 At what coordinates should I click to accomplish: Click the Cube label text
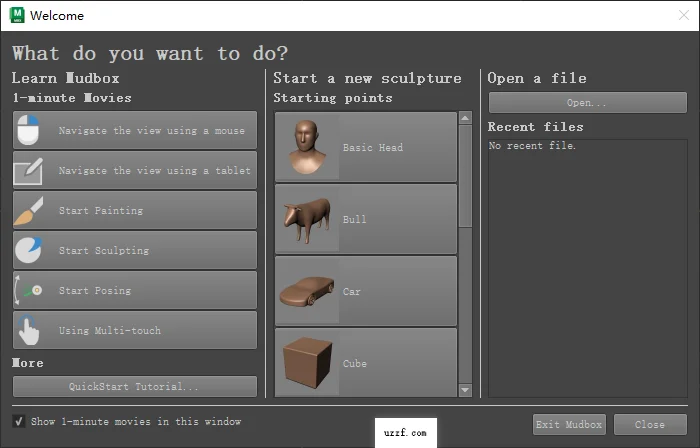pyautogui.click(x=354, y=363)
